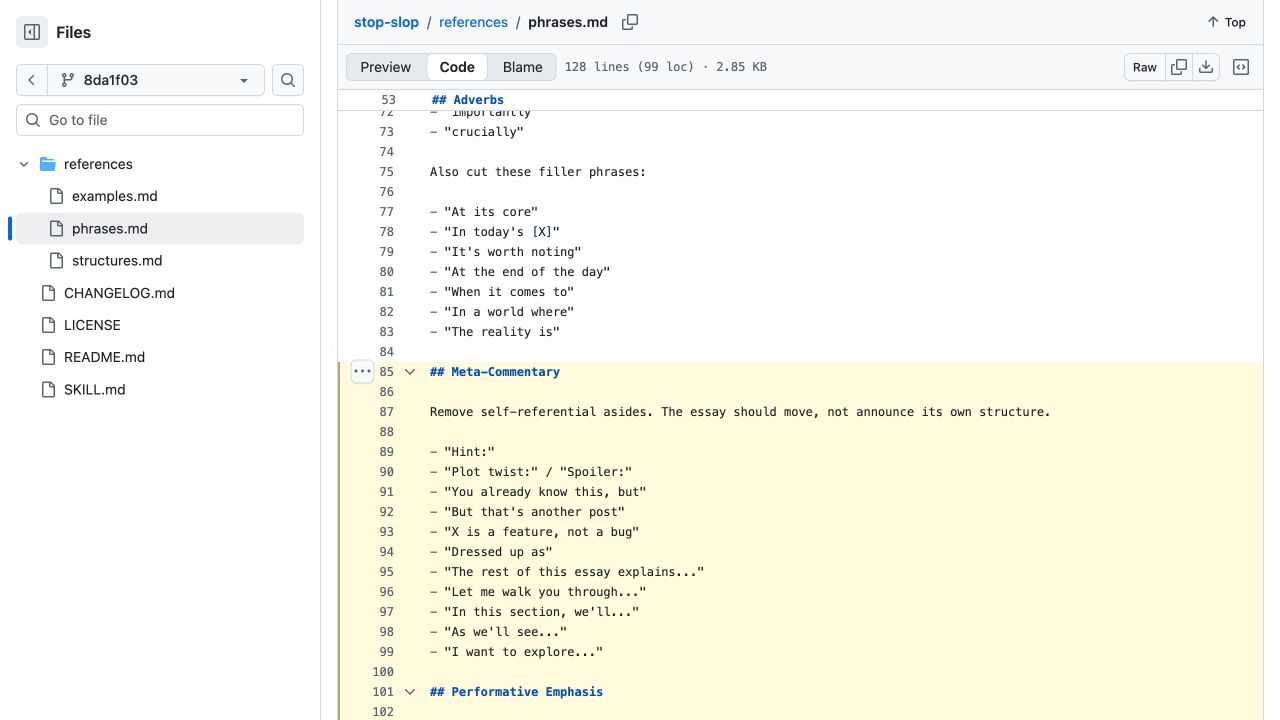Switch to the Blame tab
Viewport: 1280px width, 720px height.
[522, 67]
